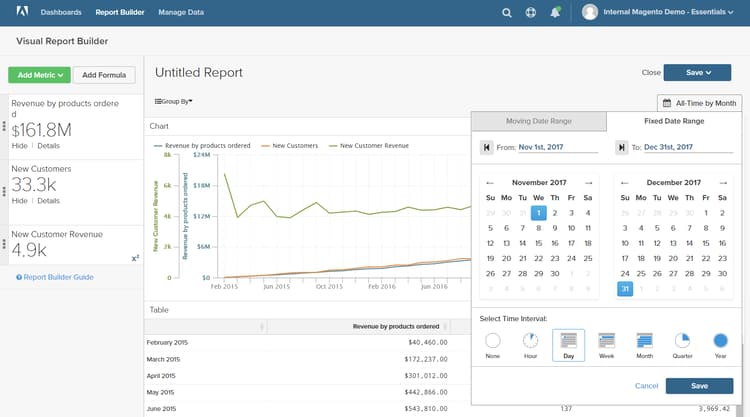Open the Group By dropdown
This screenshot has width=750, height=417.
pos(173,101)
